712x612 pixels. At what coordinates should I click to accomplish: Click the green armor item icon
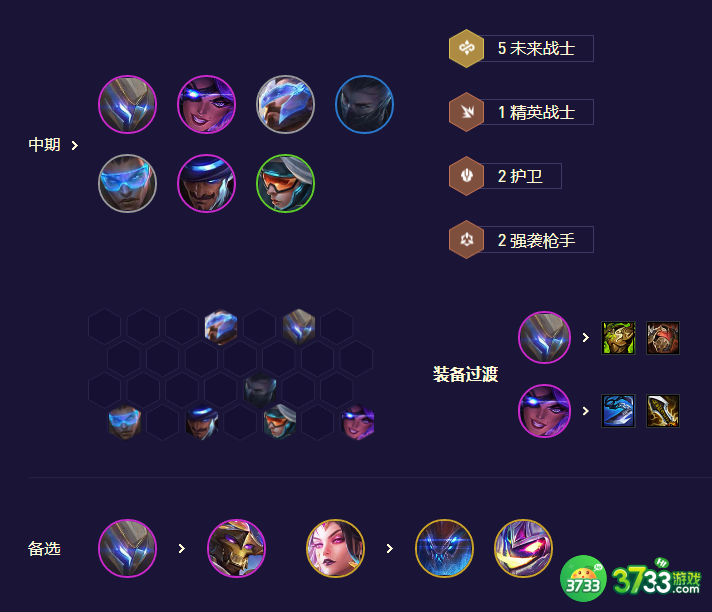point(618,338)
